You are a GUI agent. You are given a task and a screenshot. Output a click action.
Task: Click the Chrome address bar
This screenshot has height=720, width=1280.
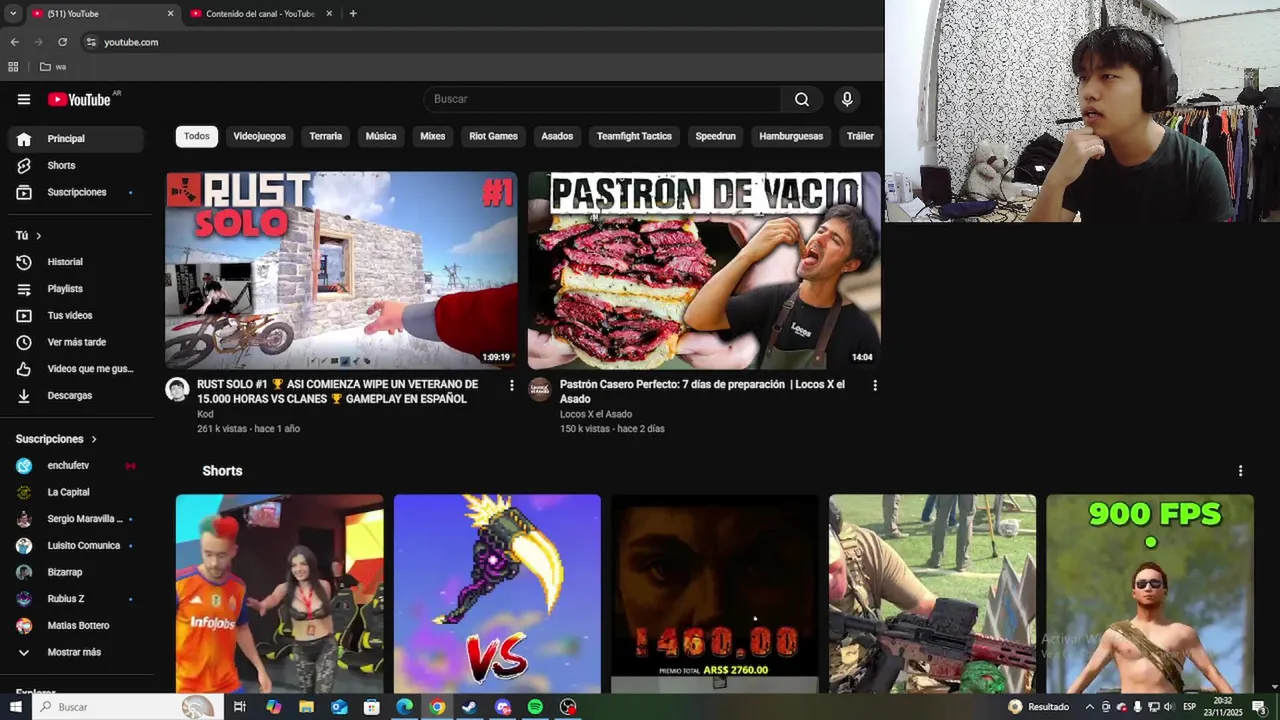click(480, 42)
